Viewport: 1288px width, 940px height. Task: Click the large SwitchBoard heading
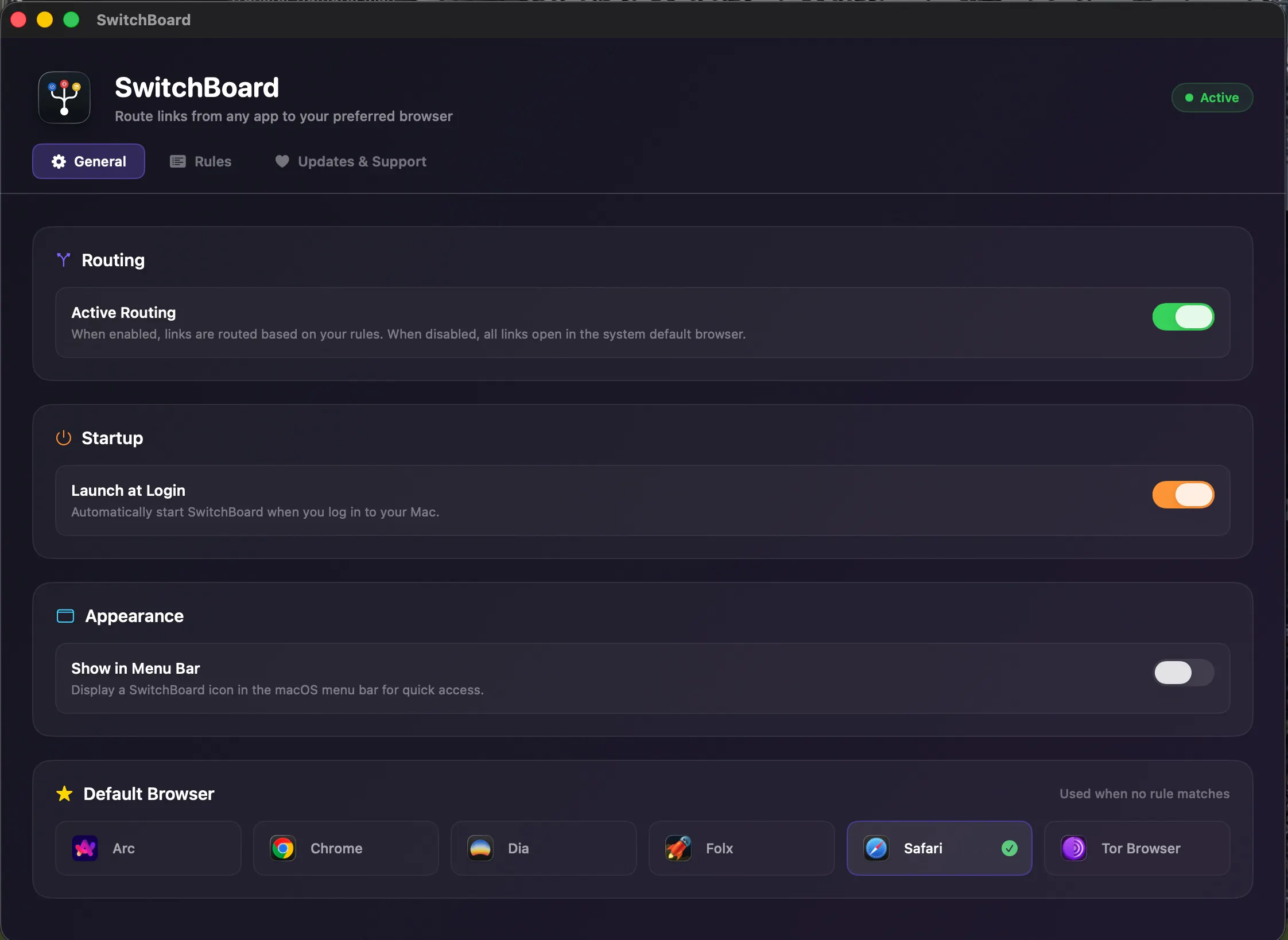pos(197,87)
